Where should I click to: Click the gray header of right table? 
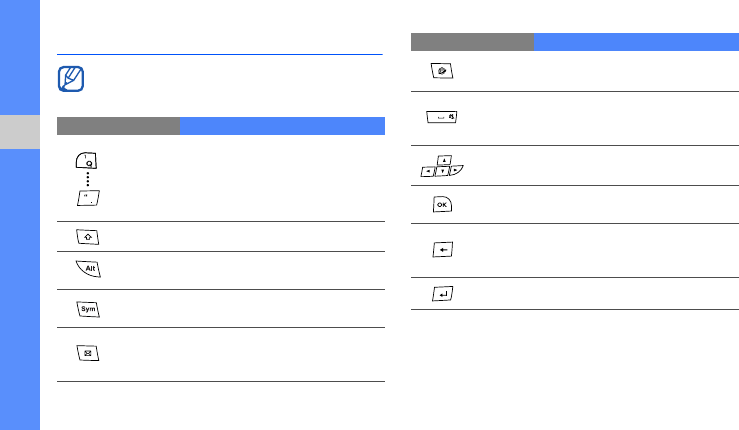(472, 42)
